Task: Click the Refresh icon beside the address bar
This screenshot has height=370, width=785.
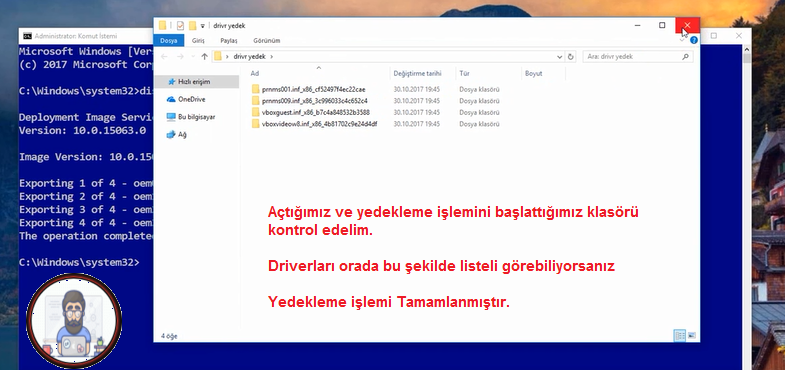Action: click(571, 57)
